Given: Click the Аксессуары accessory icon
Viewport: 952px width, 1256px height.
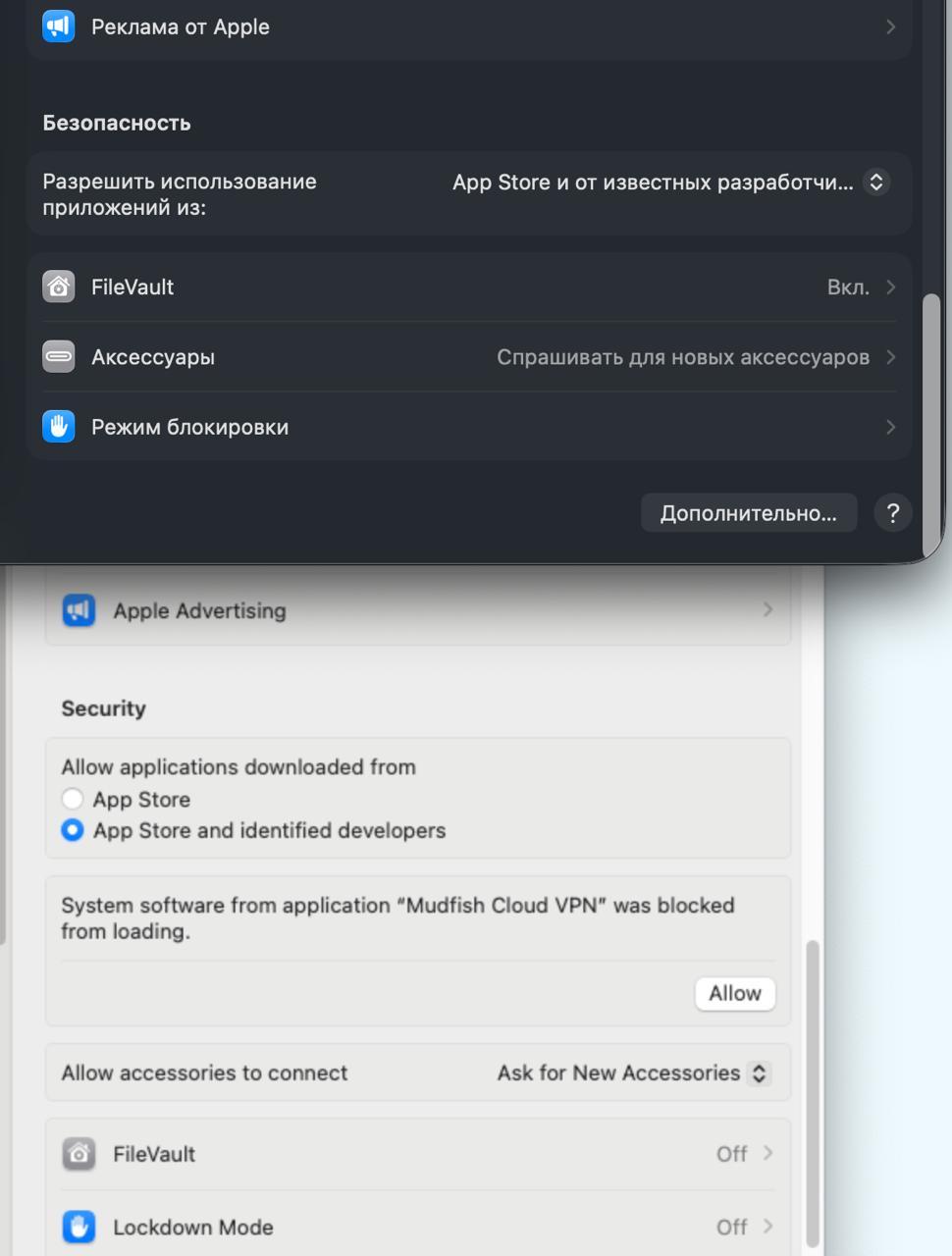Looking at the screenshot, I should pyautogui.click(x=59, y=356).
